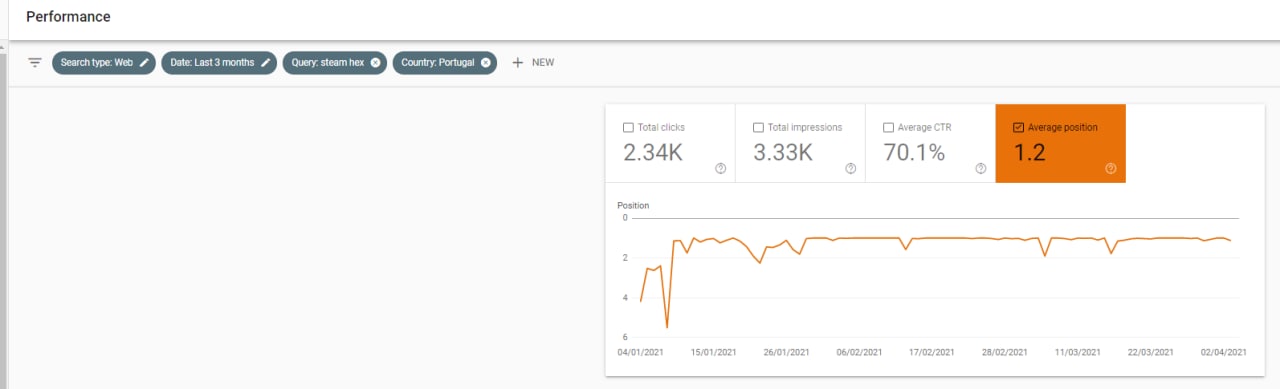Edit the Search type: Web filter
The height and width of the screenshot is (389, 1280).
(x=145, y=62)
